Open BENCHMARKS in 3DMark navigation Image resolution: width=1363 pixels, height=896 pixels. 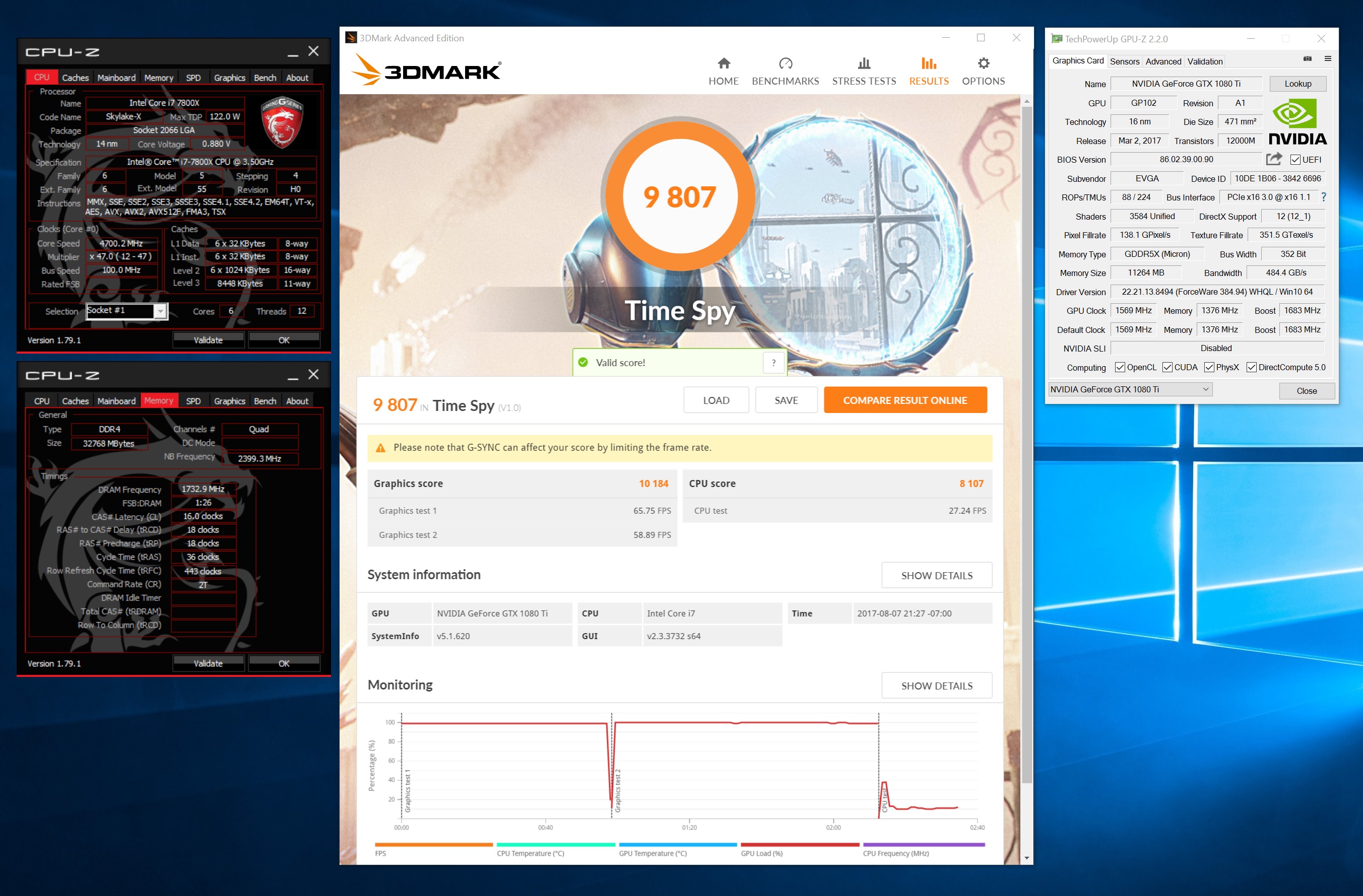pyautogui.click(x=785, y=72)
